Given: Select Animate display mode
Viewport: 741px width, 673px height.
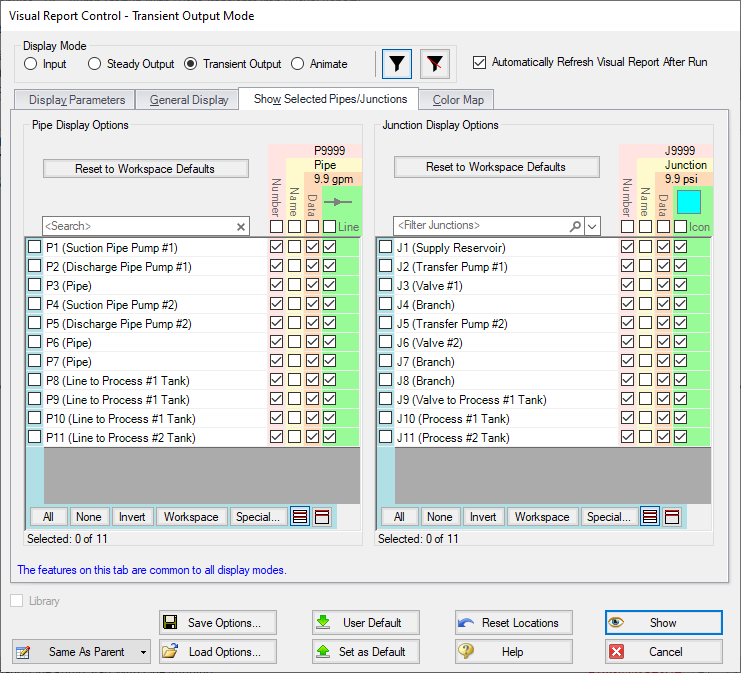Looking at the screenshot, I should coord(297,64).
